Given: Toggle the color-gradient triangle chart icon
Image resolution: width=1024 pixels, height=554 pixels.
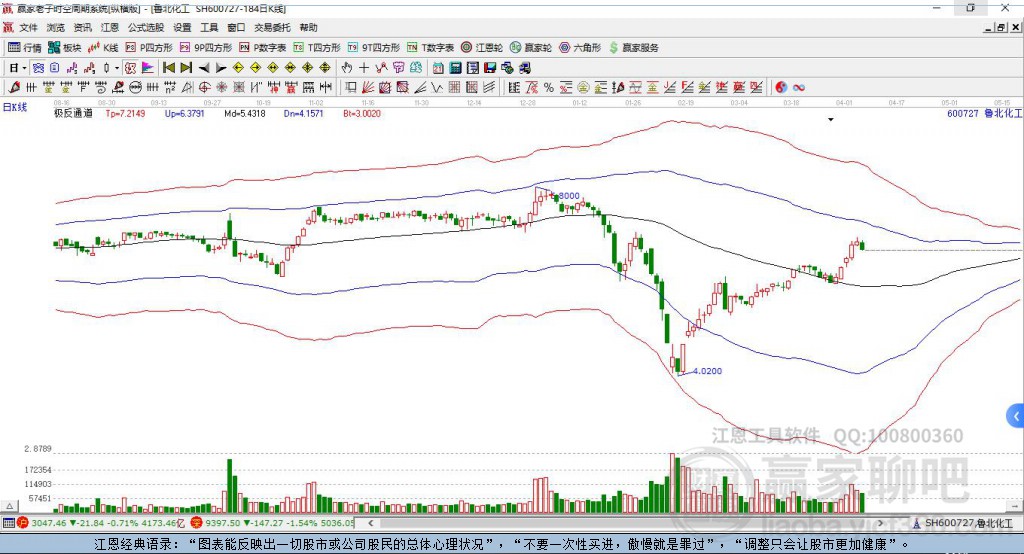Looking at the screenshot, I should pyautogui.click(x=148, y=68).
